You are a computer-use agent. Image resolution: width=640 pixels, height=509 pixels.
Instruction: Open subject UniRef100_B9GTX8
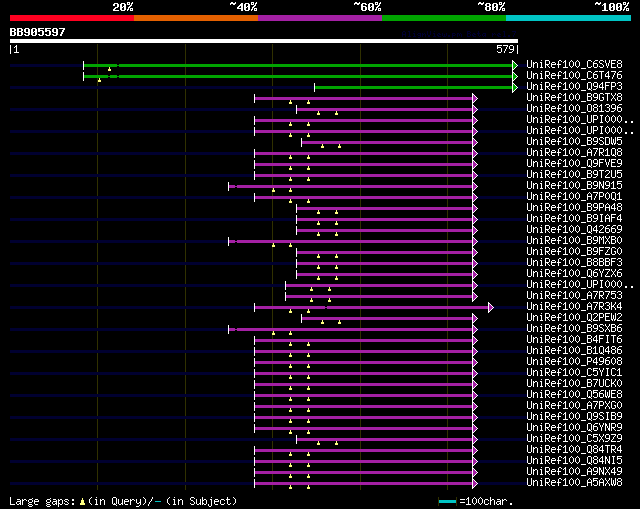coord(574,98)
